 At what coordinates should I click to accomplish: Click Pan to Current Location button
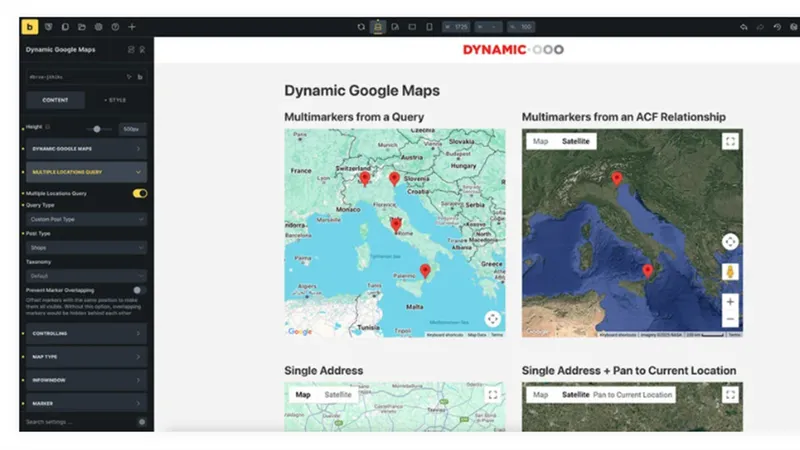coord(633,395)
